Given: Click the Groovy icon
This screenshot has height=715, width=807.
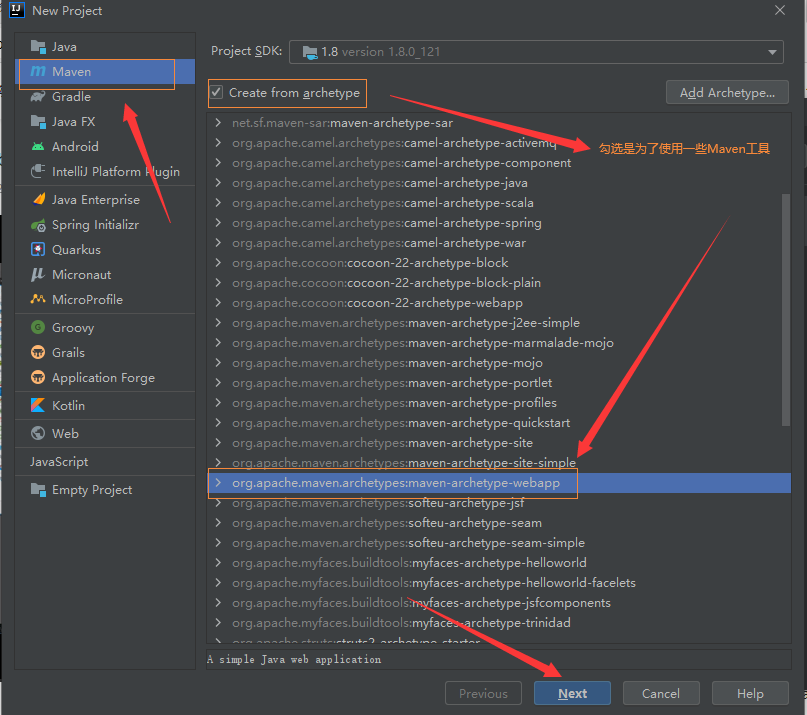Looking at the screenshot, I should click(38, 327).
